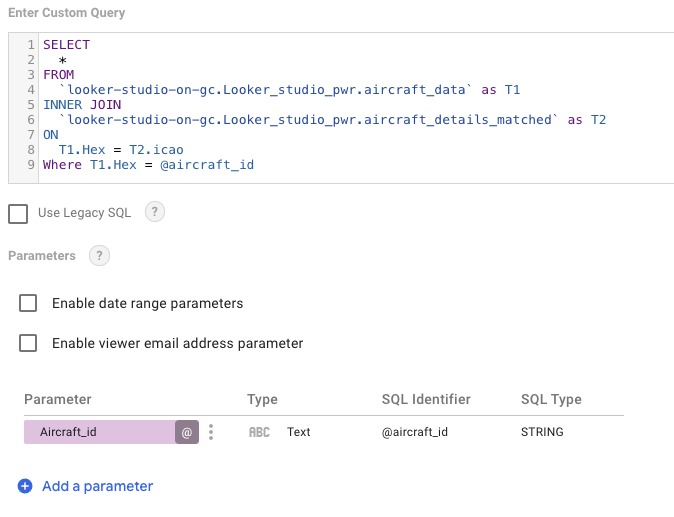Click the blue plus icon to add a parameter

click(x=25, y=486)
